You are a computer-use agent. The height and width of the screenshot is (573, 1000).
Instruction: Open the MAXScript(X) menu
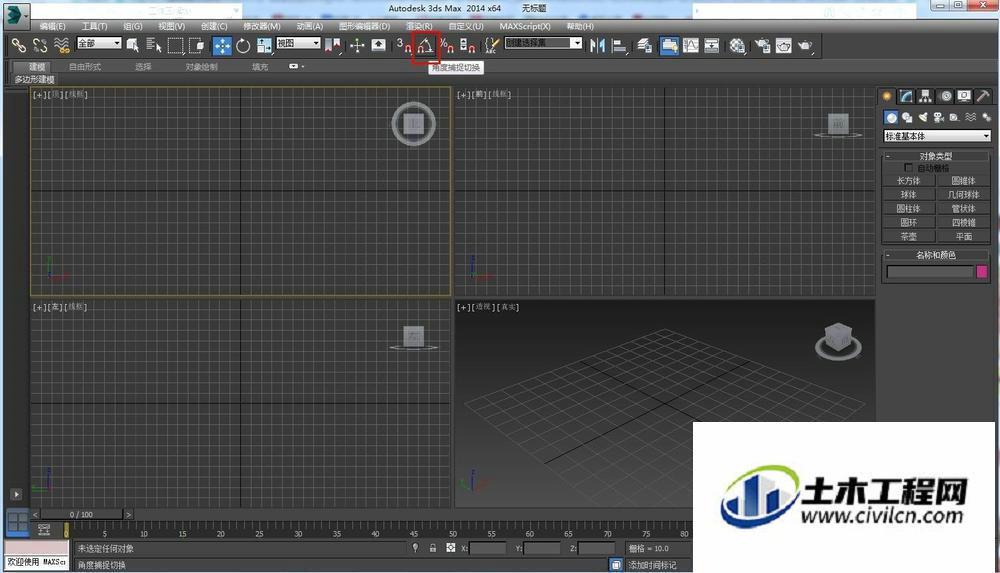[525, 26]
